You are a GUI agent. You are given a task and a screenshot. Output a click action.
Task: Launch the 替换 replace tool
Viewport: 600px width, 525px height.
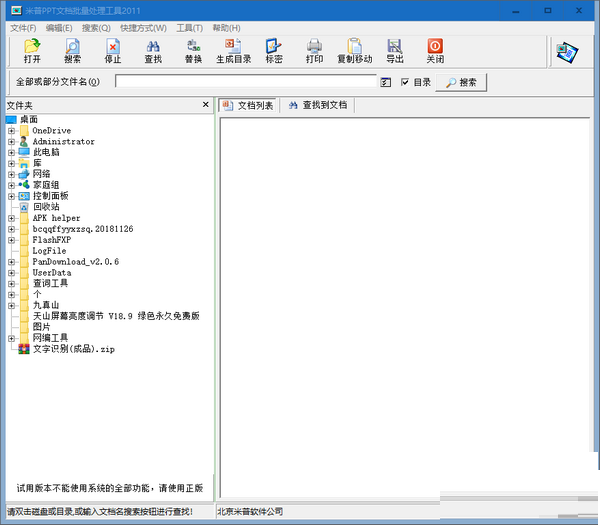pos(194,51)
